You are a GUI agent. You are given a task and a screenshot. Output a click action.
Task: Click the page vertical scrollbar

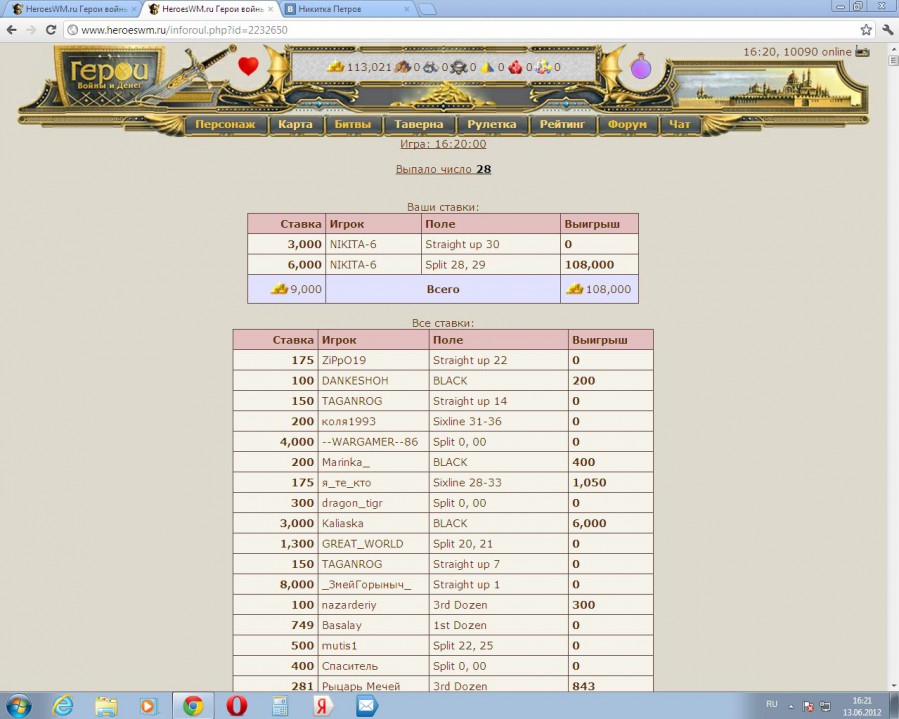[892, 300]
